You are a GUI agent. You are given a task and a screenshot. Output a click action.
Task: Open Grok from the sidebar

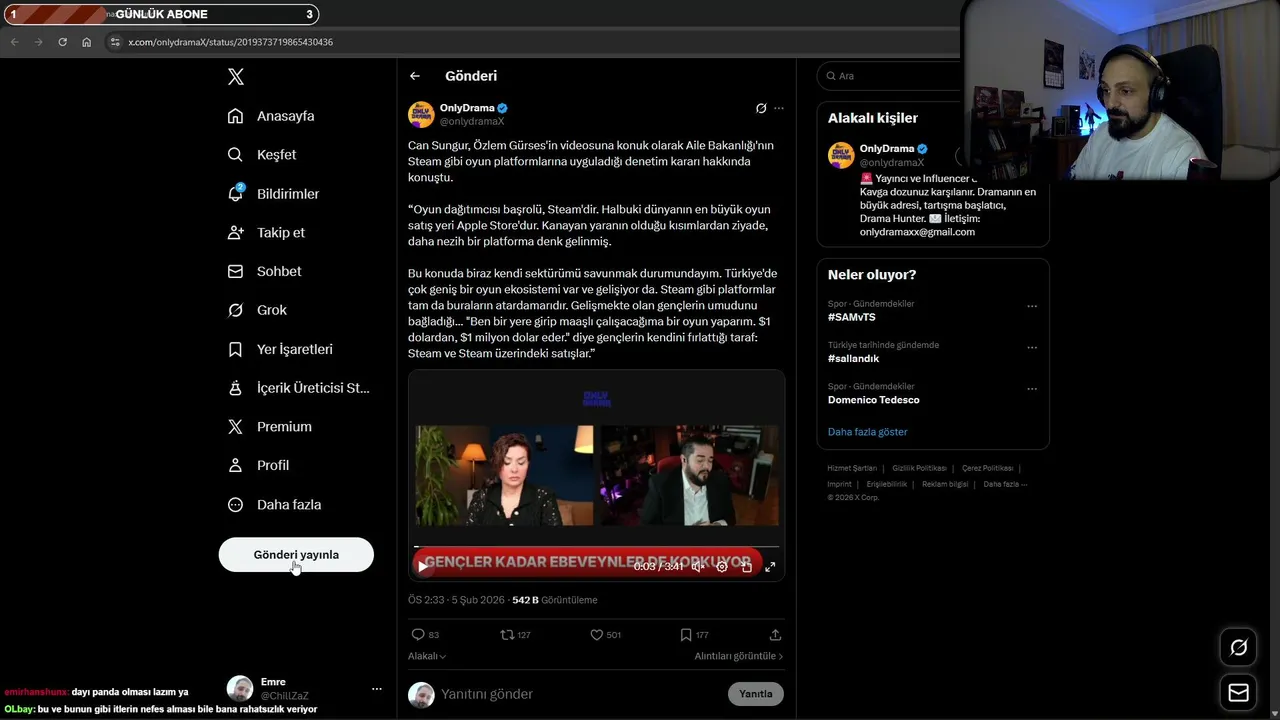(x=257, y=310)
